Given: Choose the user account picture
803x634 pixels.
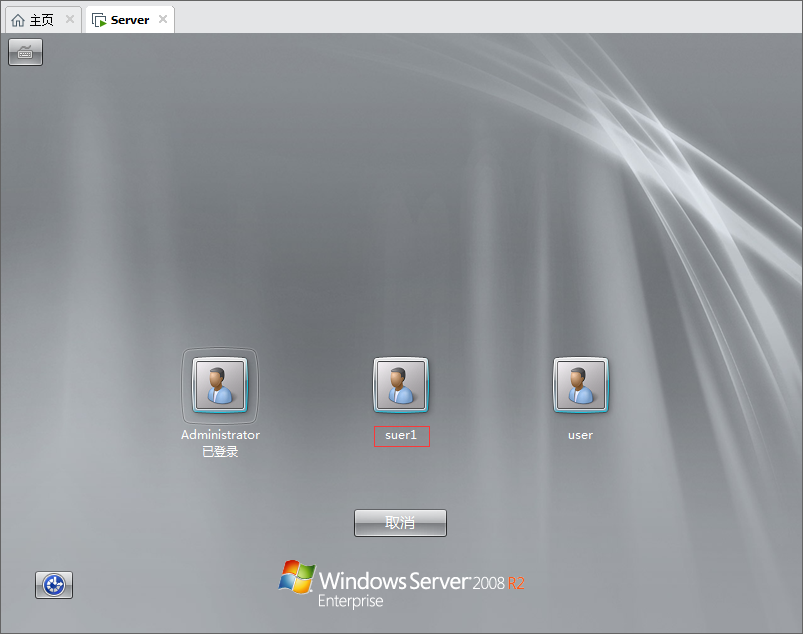Looking at the screenshot, I should [580, 385].
